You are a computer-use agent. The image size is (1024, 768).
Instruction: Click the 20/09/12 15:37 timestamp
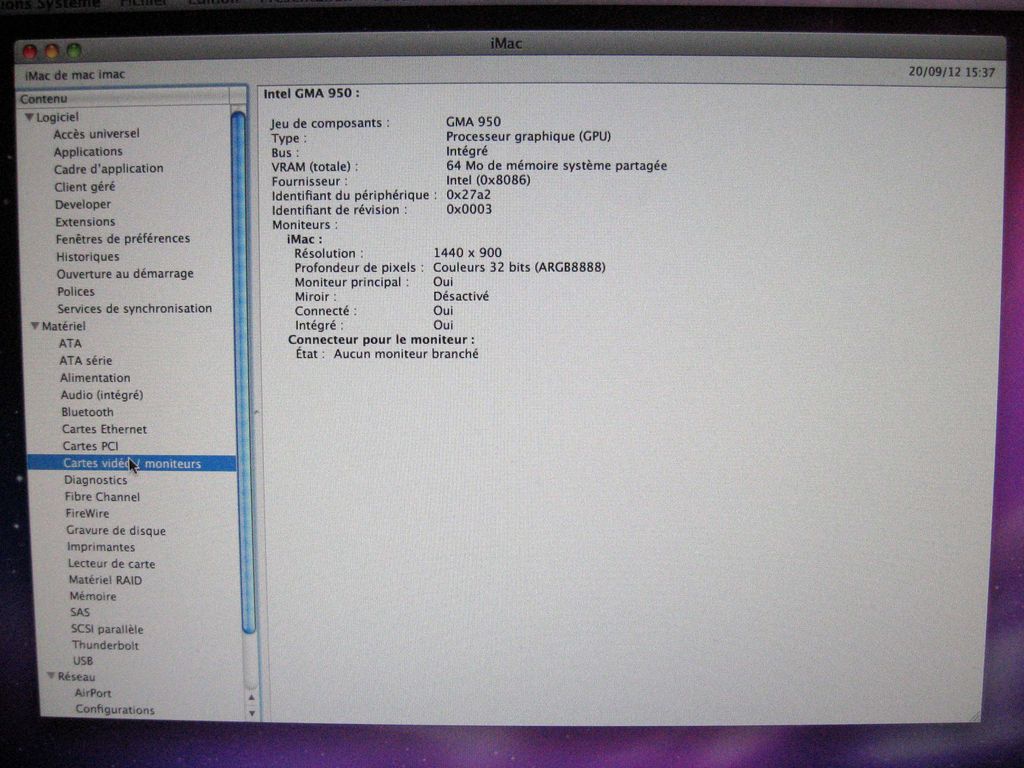point(952,72)
